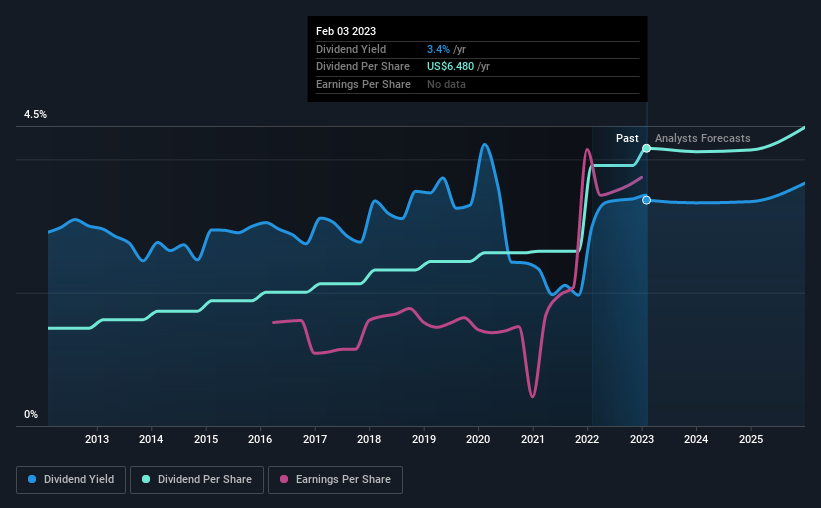
Task: Click the Earnings Per Share tooltip row label
Action: click(x=363, y=84)
